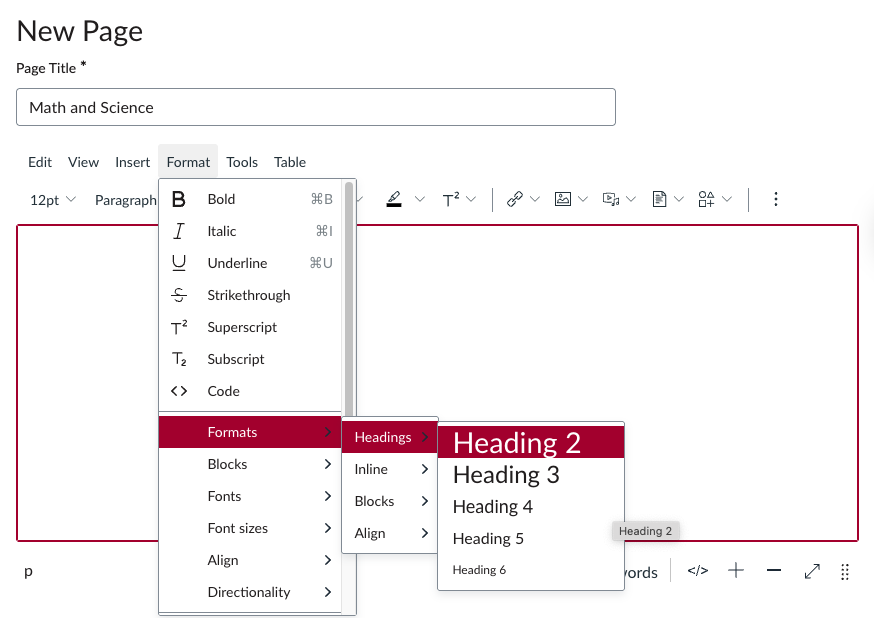
Task: Open the Tools menu
Action: point(241,162)
